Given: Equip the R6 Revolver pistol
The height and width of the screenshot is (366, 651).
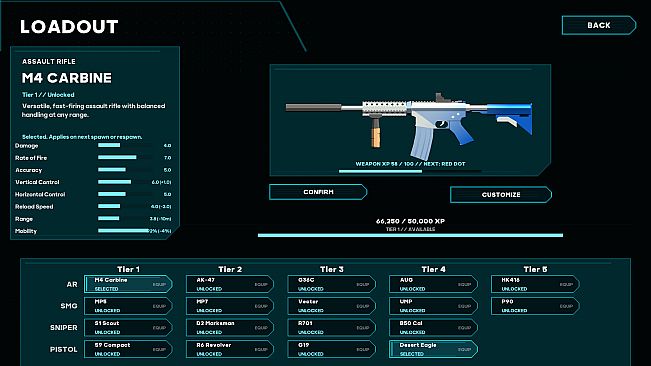Looking at the screenshot, I should coord(230,349).
